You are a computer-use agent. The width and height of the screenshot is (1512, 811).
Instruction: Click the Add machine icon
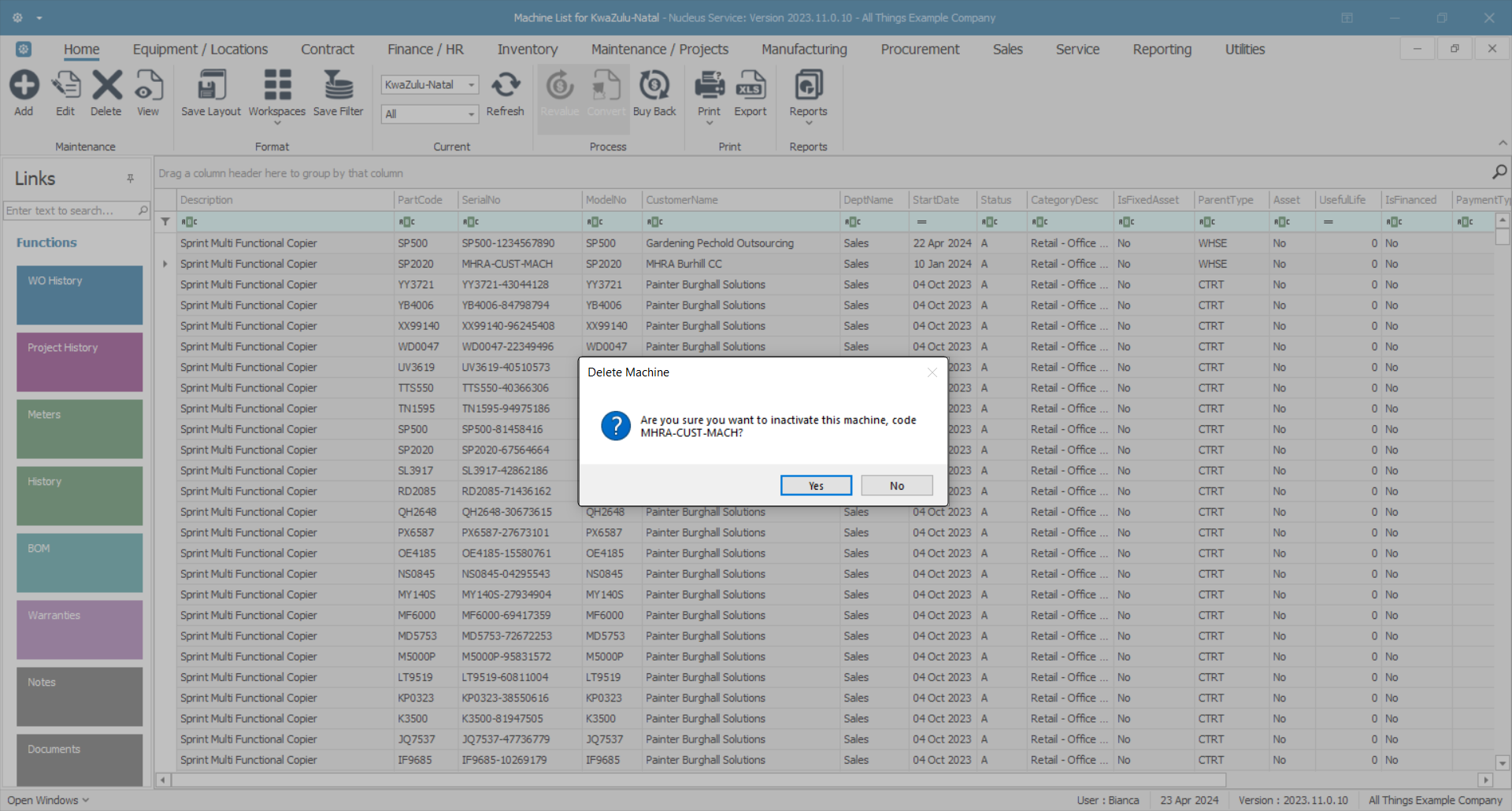[24, 86]
